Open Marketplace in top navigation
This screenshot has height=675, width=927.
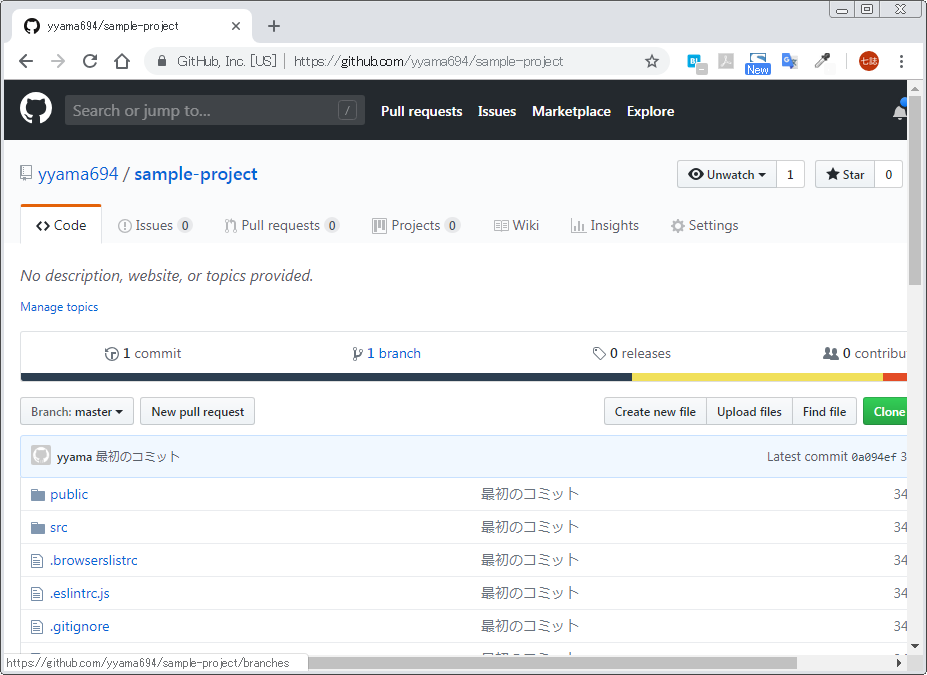tap(571, 111)
